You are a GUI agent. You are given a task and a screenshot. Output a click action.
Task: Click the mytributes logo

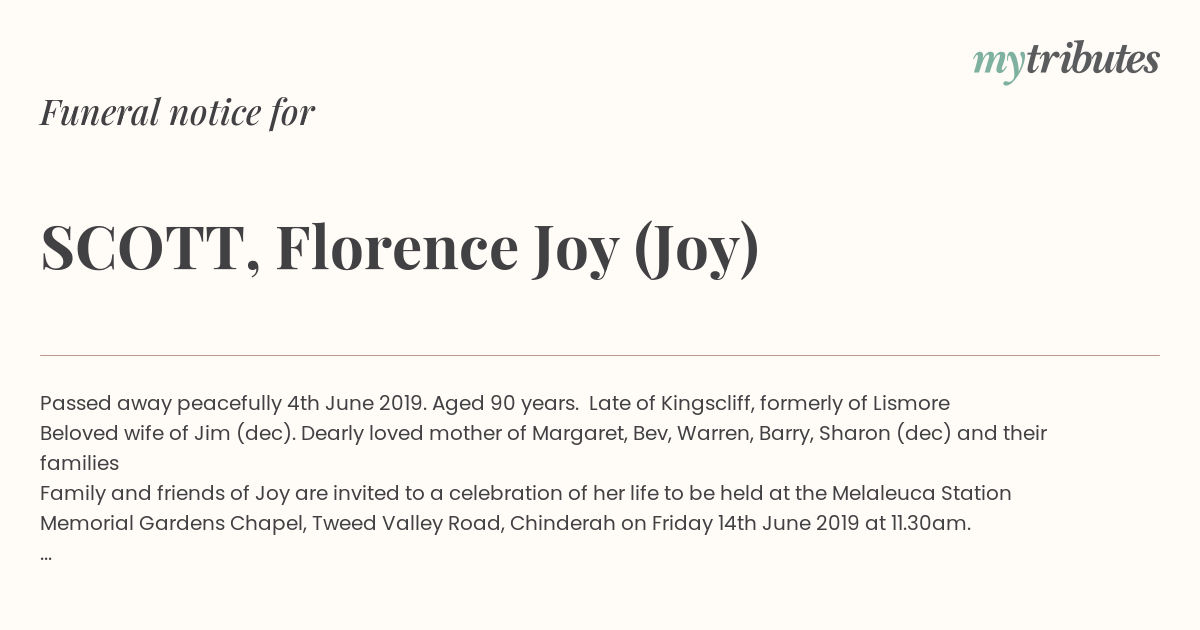tap(1066, 61)
